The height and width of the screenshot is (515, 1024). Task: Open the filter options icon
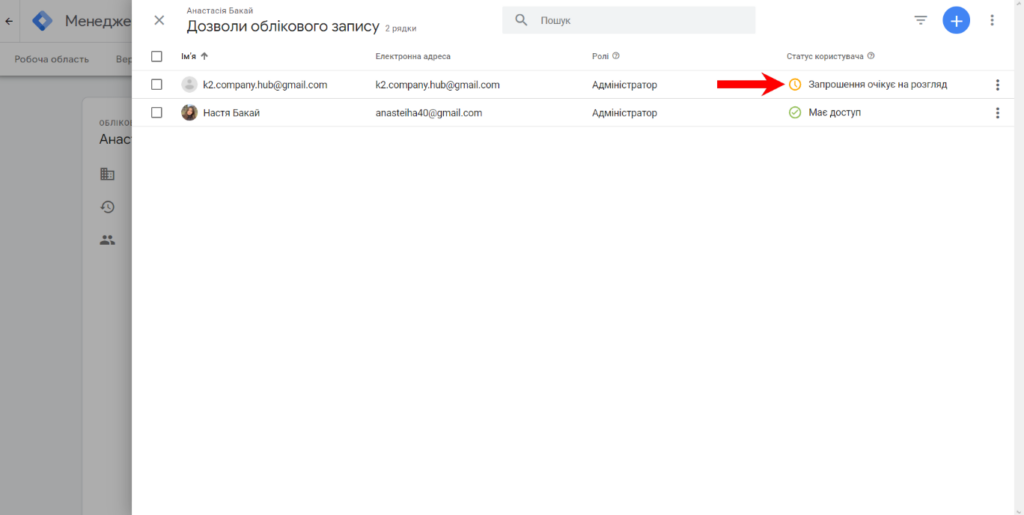click(x=921, y=20)
